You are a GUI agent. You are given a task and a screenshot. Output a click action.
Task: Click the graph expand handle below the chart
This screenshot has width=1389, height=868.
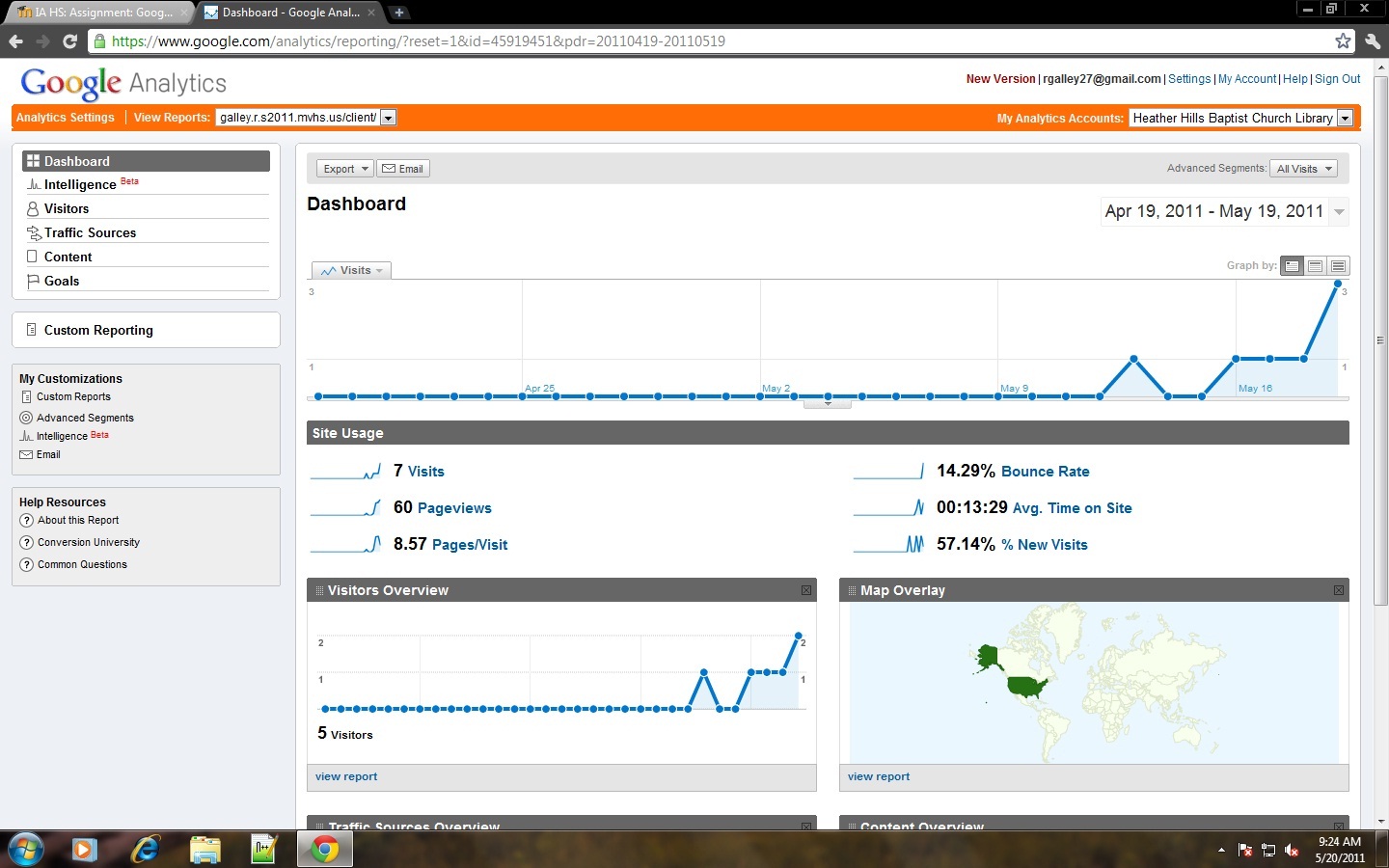coord(828,404)
